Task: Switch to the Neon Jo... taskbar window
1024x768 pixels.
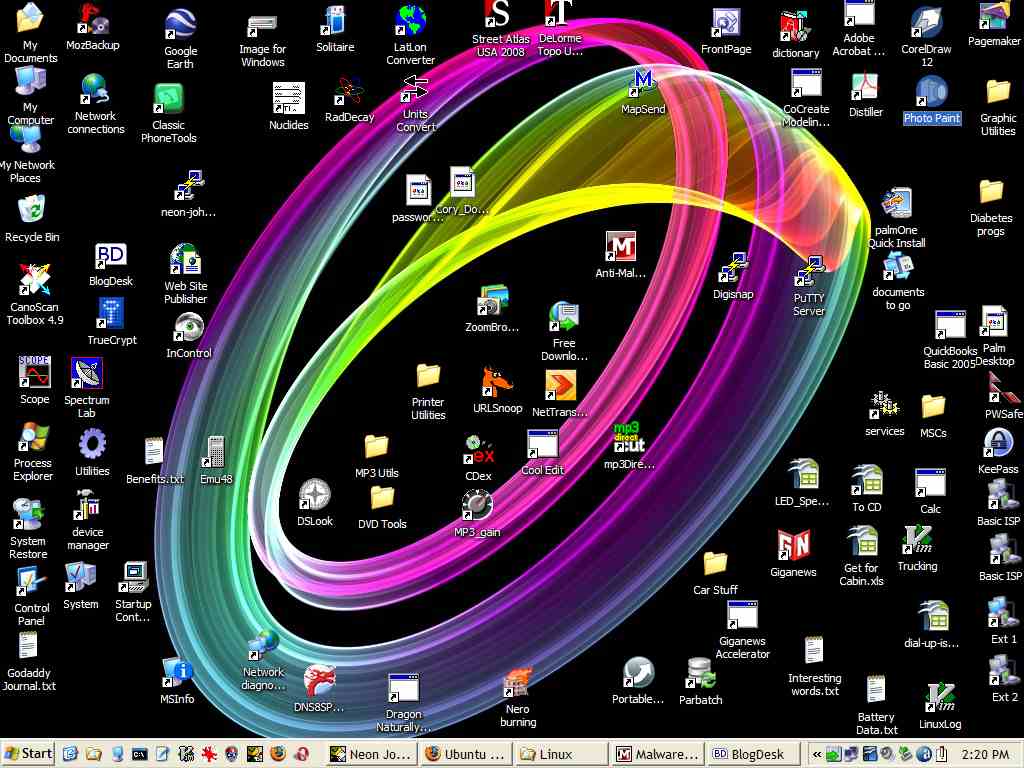Action: point(370,754)
